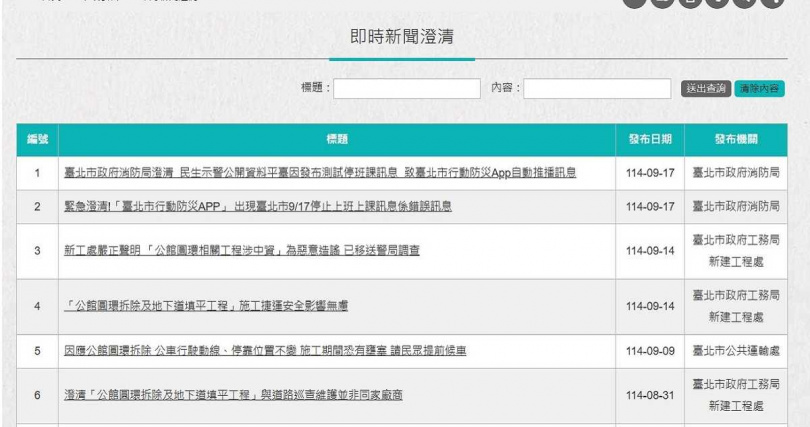Click 臺北市公共運輸處 agency cell
Viewport: 810px width, 427px height.
(x=736, y=351)
